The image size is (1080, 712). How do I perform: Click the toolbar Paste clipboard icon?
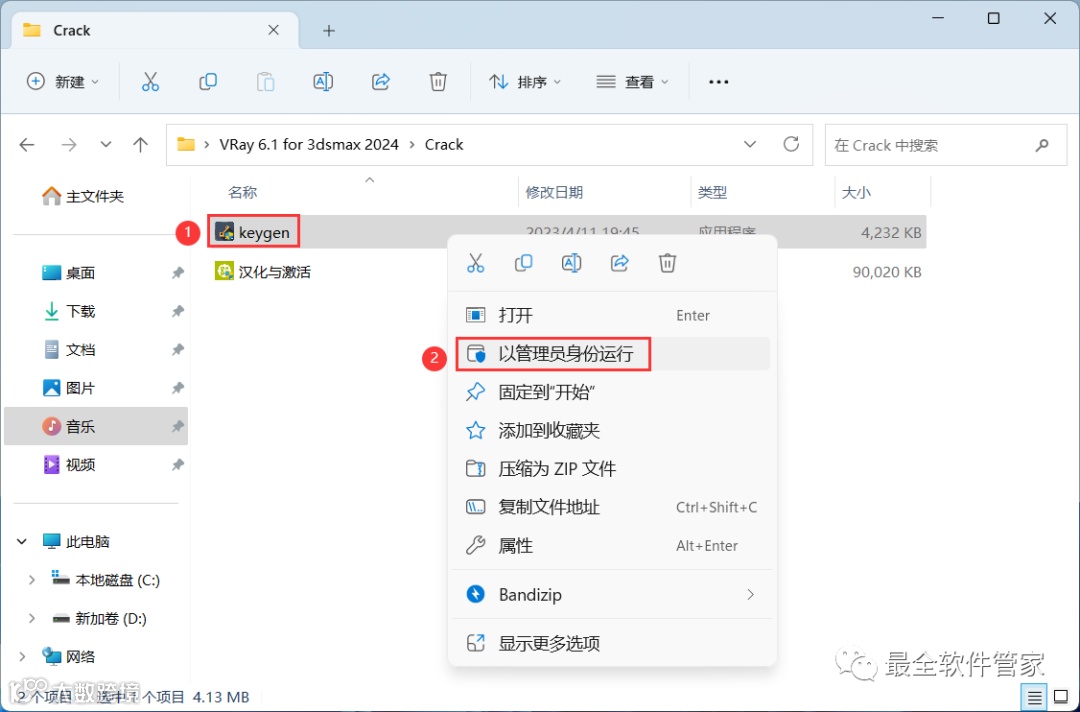tap(265, 82)
